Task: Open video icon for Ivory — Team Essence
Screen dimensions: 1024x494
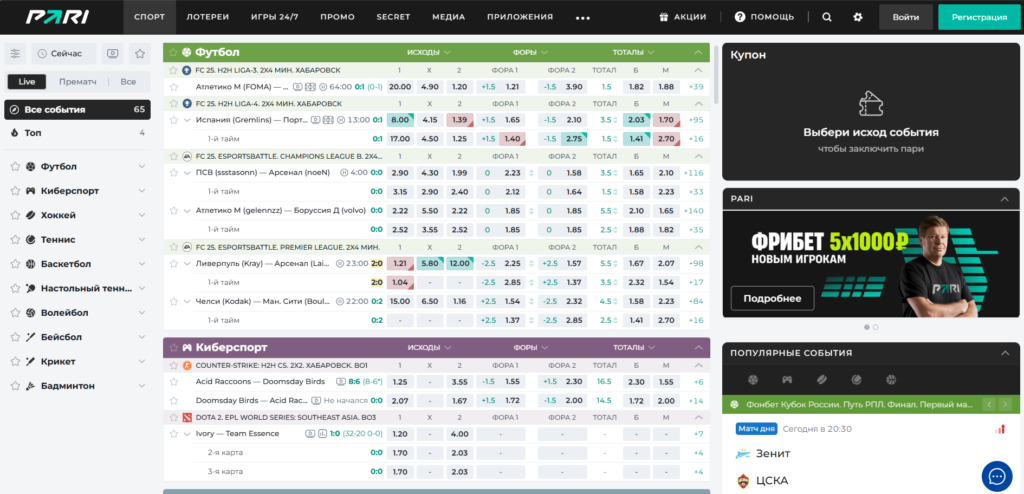Action: click(310, 433)
